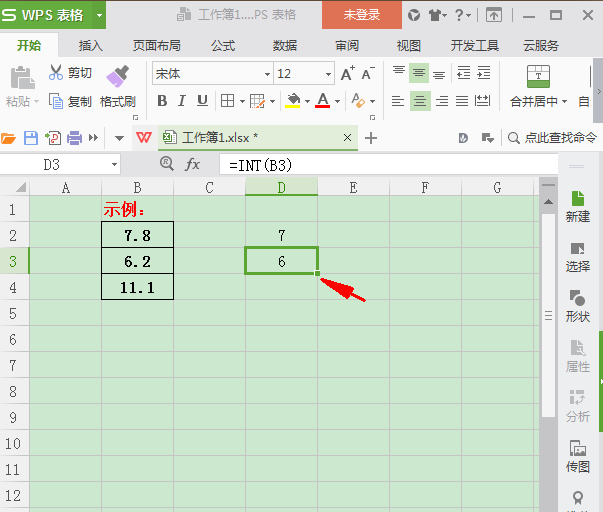Click the Cut scissors icon
Screen dimensions: 603x512
pos(56,73)
